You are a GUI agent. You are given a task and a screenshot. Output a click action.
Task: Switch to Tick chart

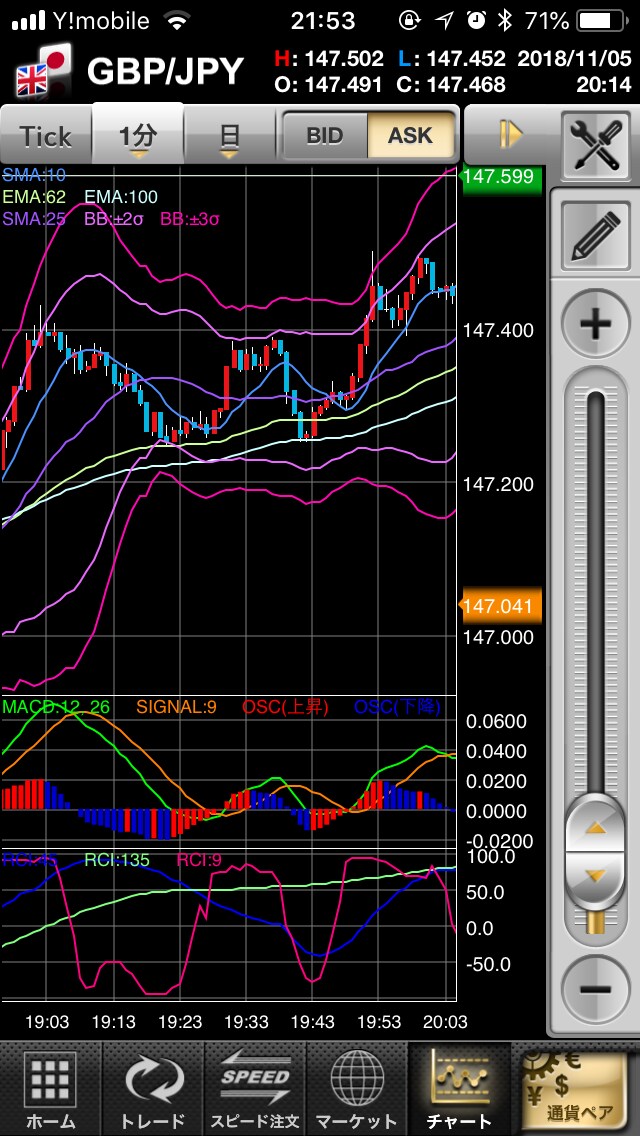[x=46, y=135]
